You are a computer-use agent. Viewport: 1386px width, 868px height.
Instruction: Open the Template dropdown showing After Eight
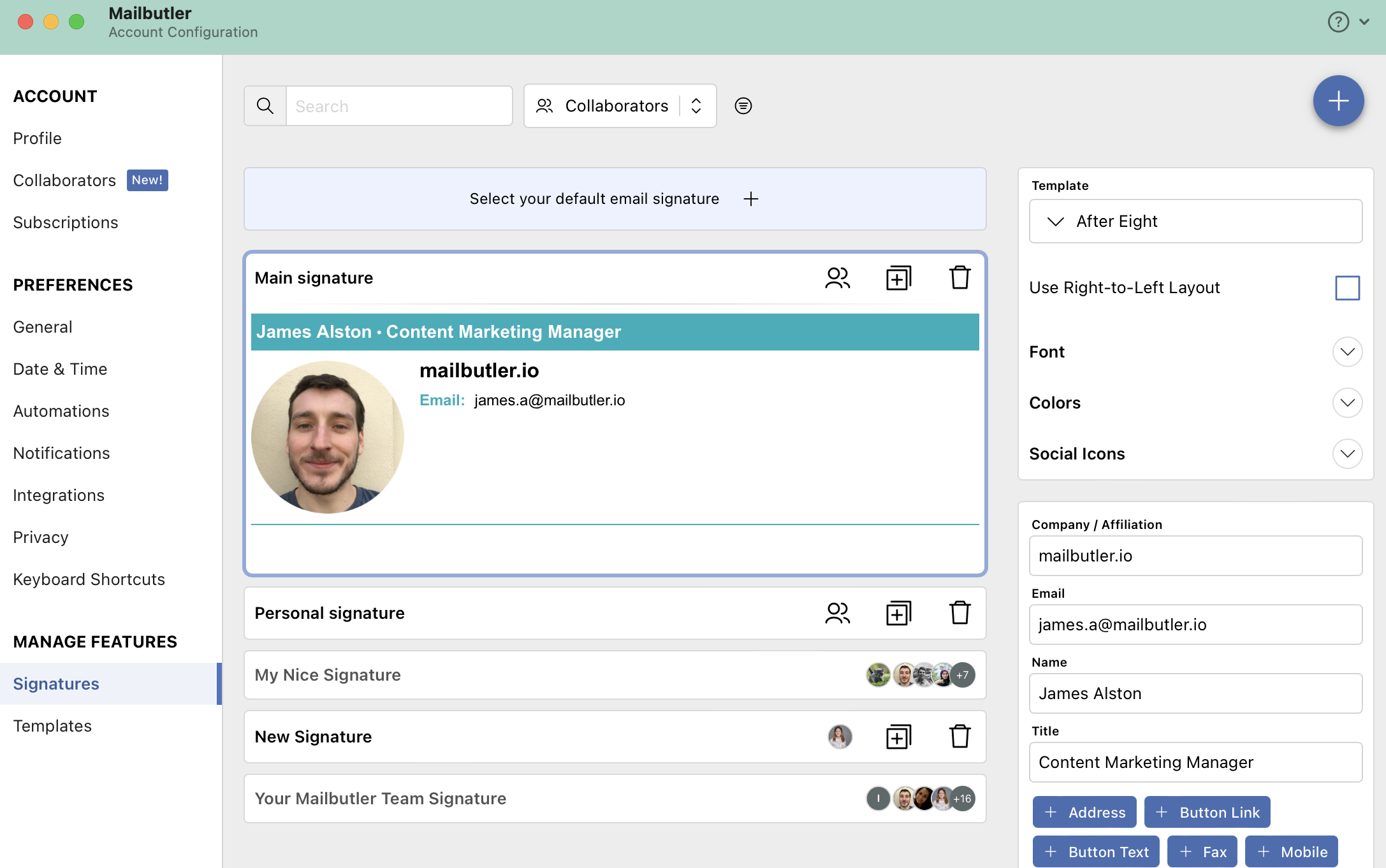pyautogui.click(x=1195, y=221)
